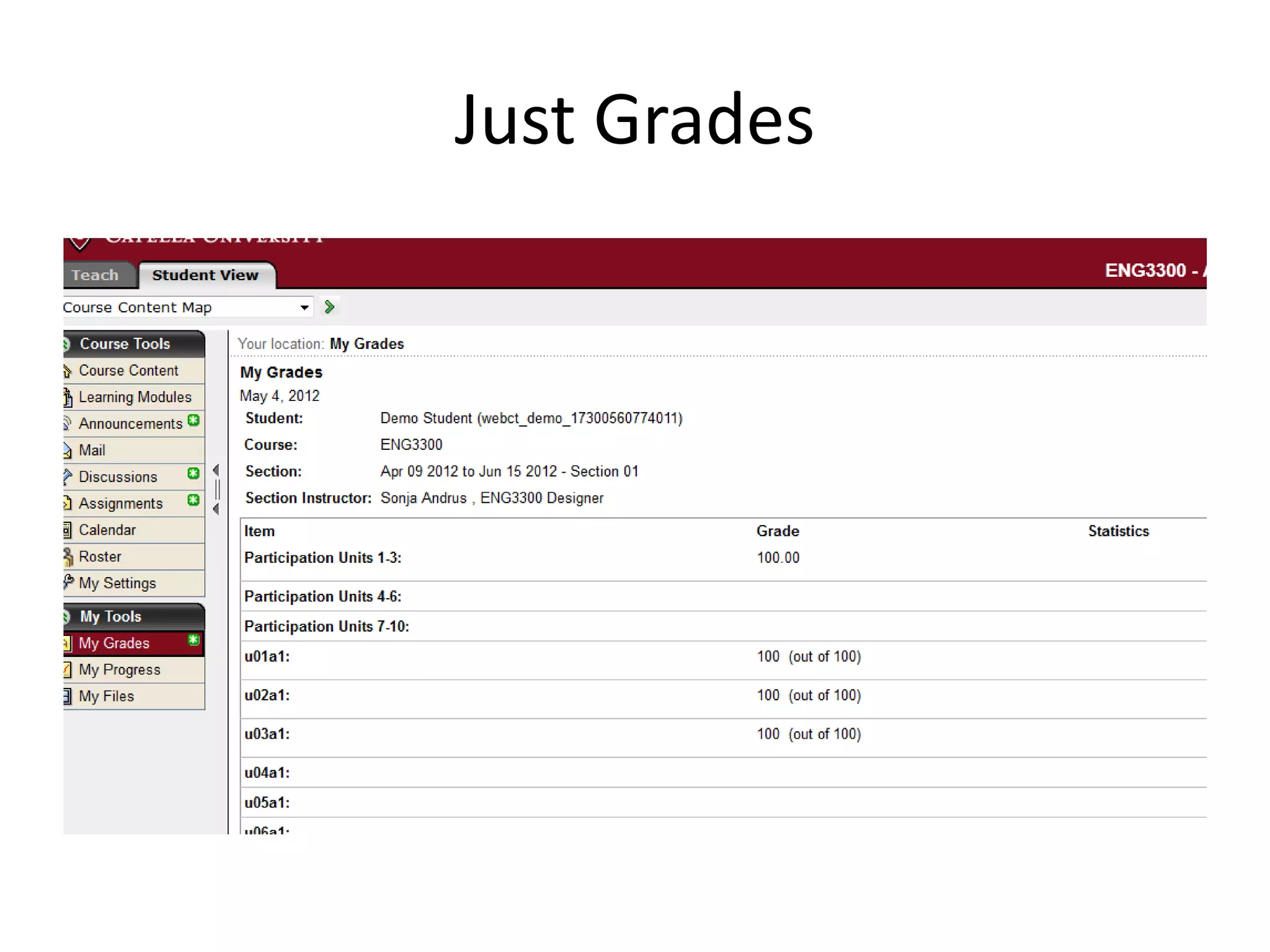
Task: Collapse the Course Tools panel header
Action: tap(134, 344)
